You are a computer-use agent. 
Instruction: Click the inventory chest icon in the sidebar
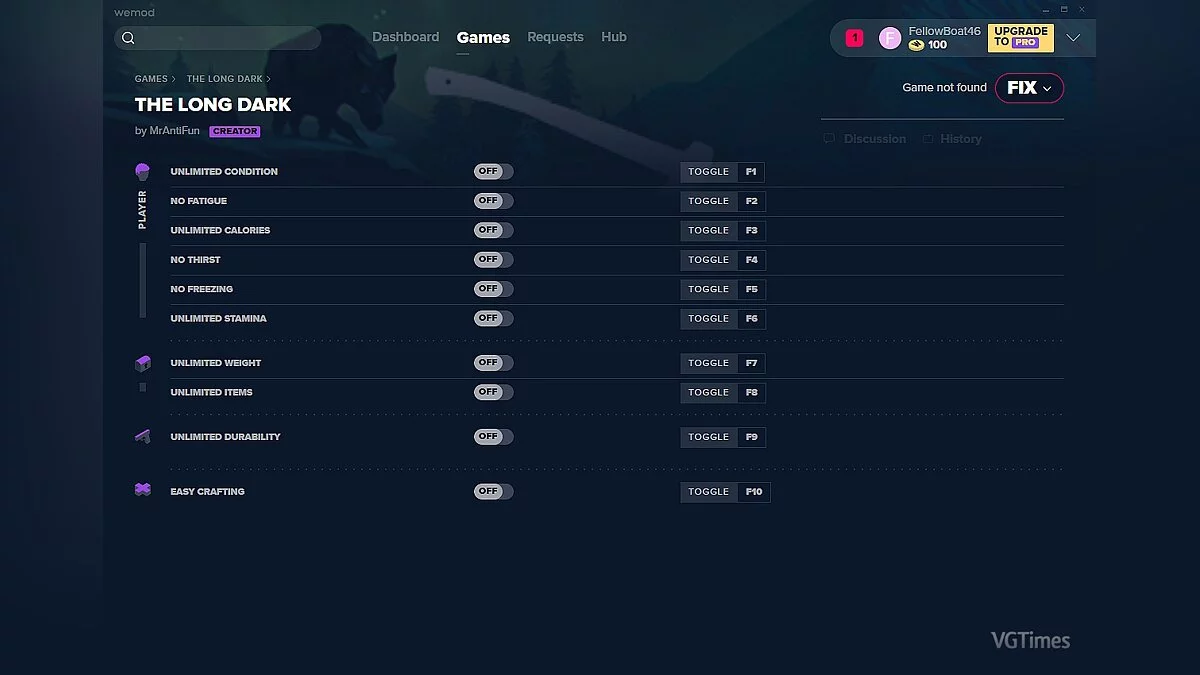click(x=143, y=363)
